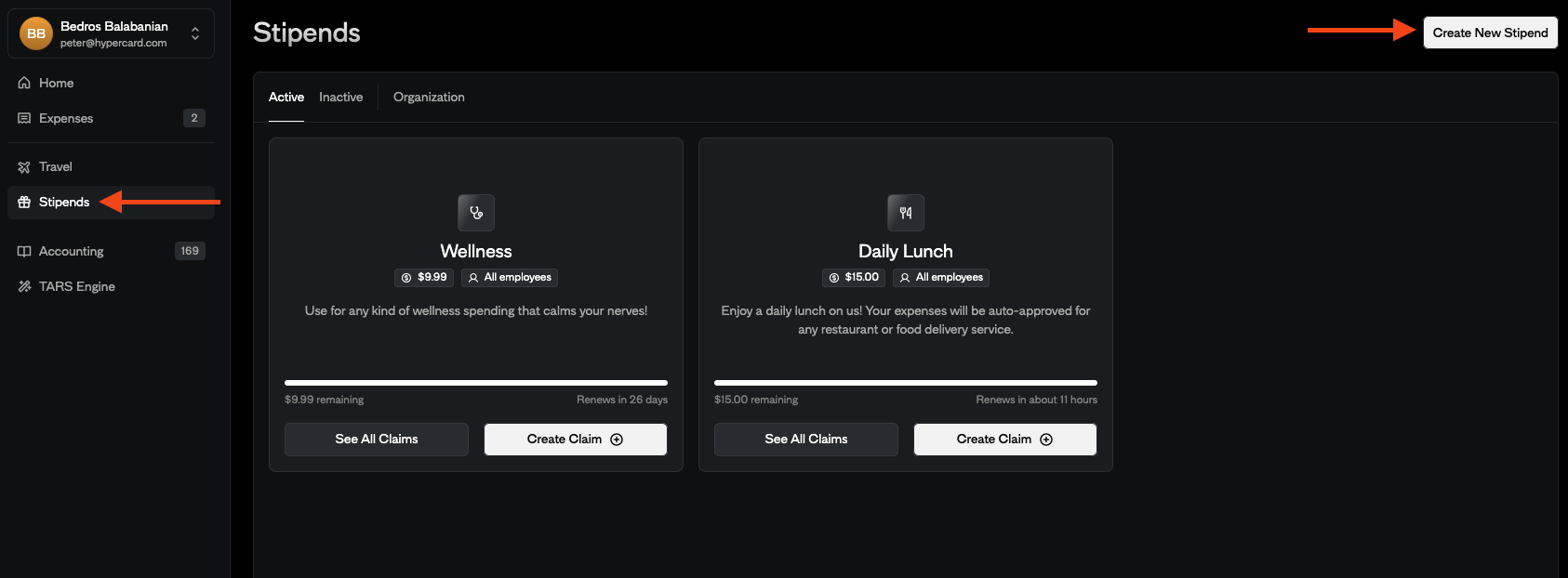This screenshot has height=578, width=1568.
Task: Click the Daily Lunch progress bar
Action: (906, 382)
